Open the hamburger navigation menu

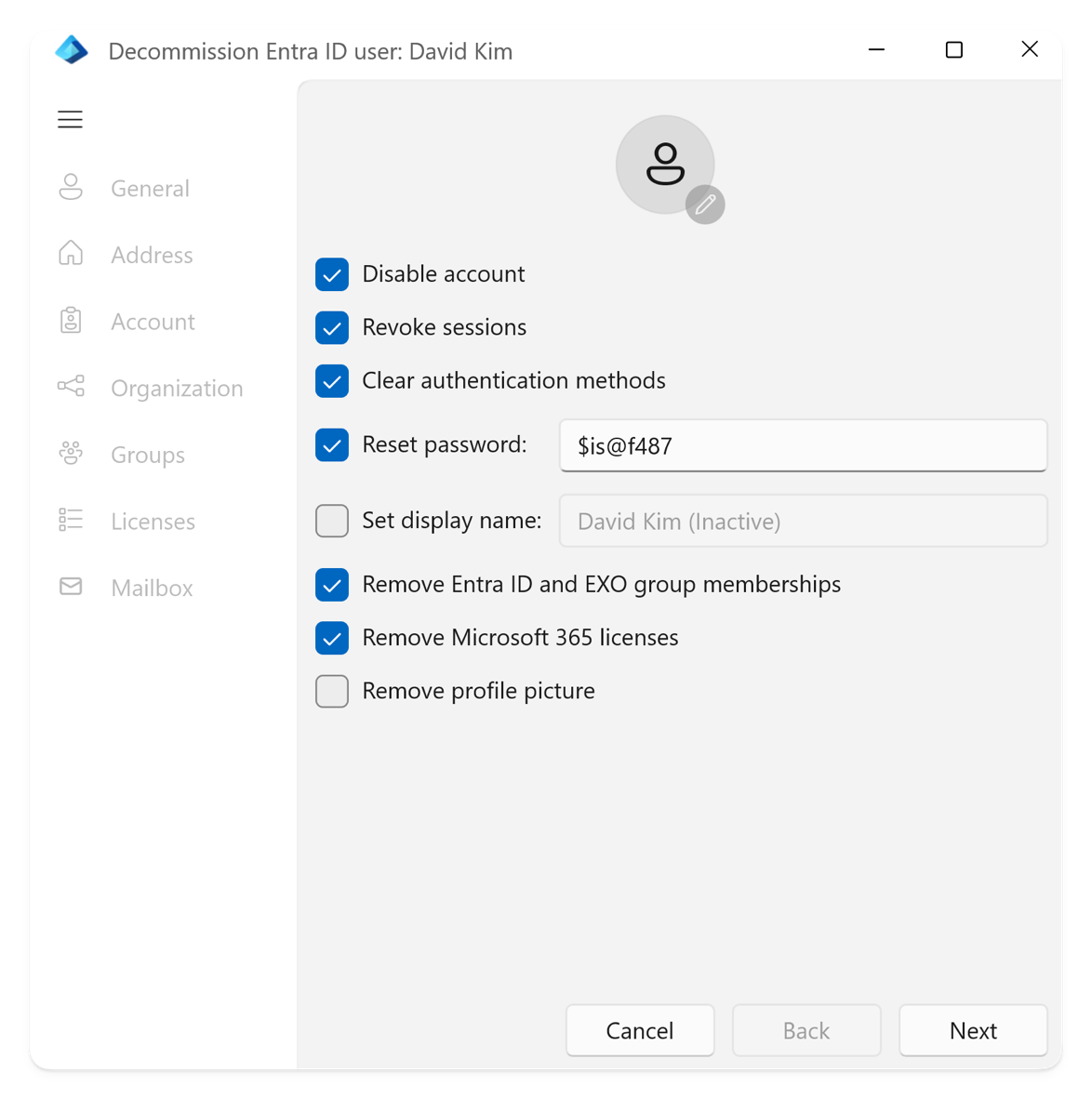tap(70, 120)
